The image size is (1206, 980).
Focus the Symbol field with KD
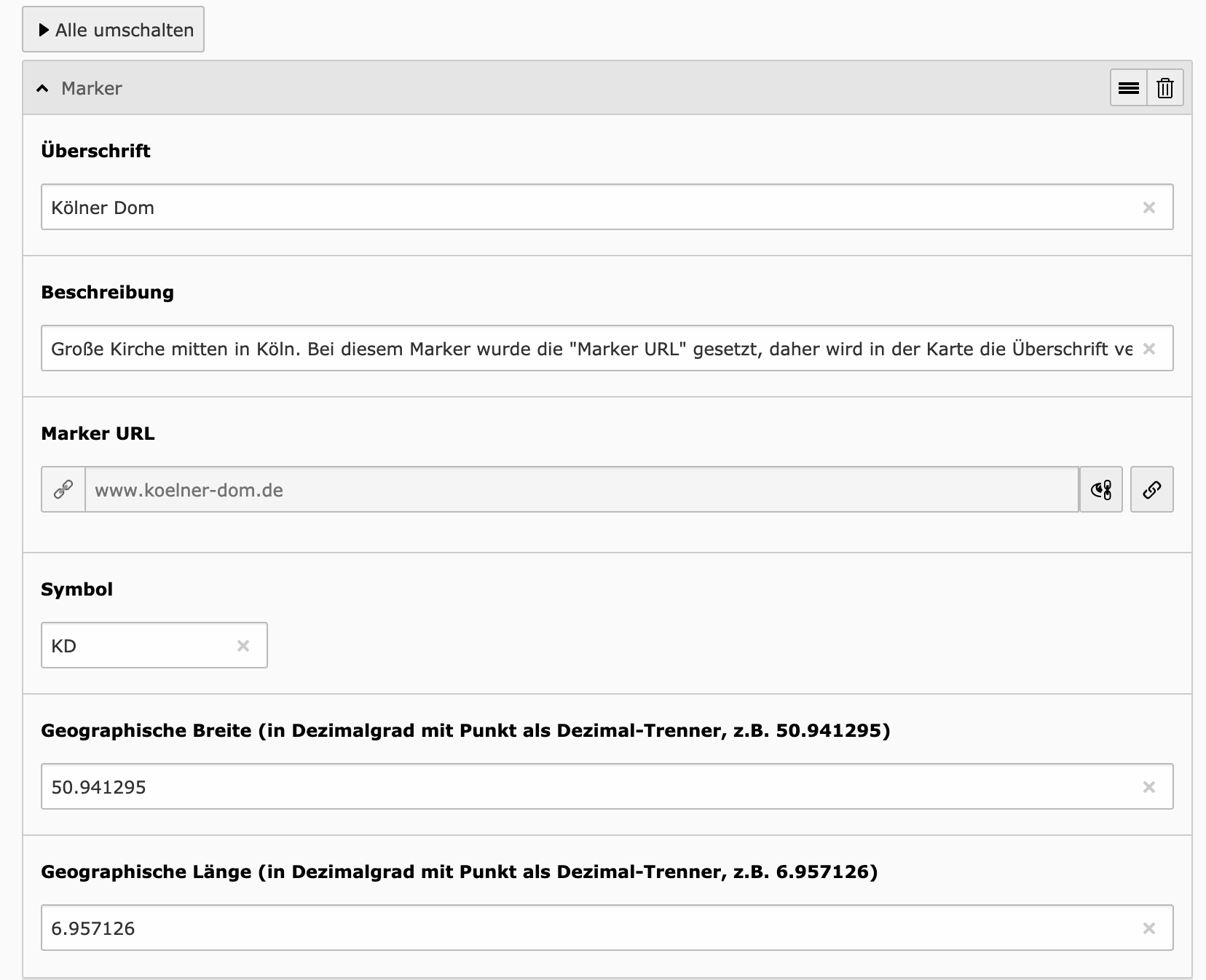coord(154,645)
